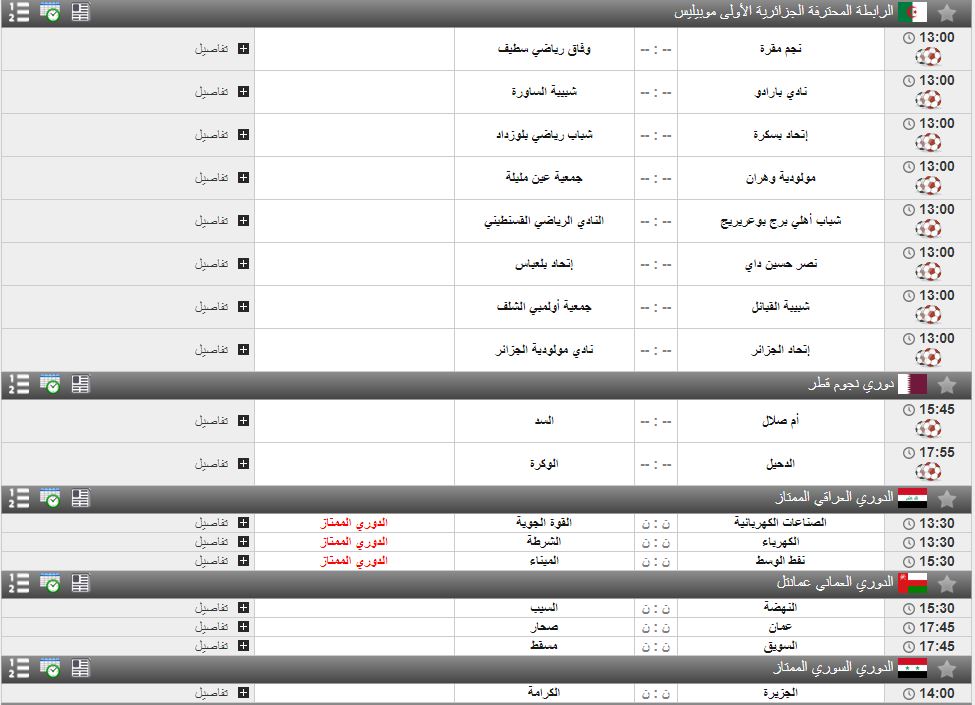Toggle favorite star for Algerian Ligue 1
975x705 pixels.
[946, 13]
